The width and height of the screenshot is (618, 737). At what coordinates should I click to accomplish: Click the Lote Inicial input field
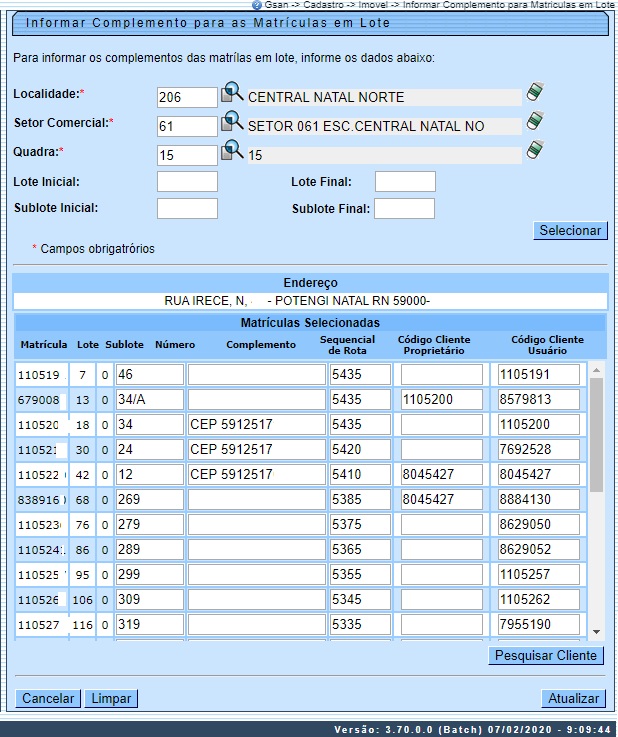click(187, 182)
